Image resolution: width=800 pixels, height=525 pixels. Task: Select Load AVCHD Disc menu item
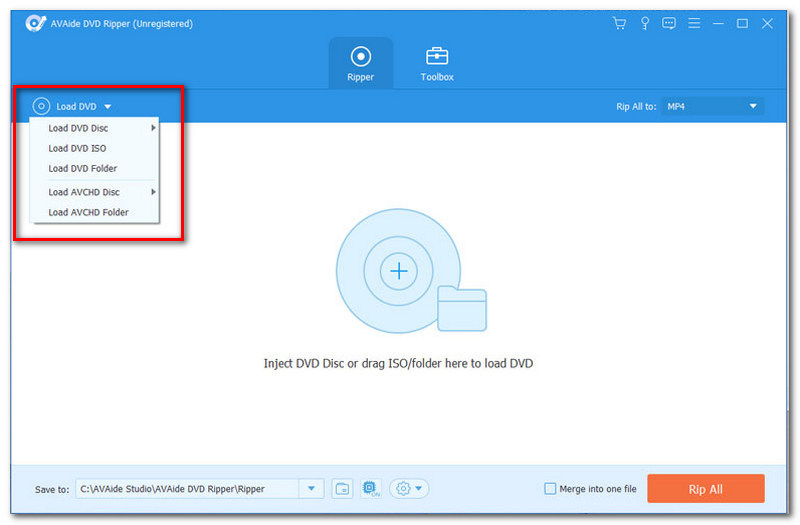[94, 192]
